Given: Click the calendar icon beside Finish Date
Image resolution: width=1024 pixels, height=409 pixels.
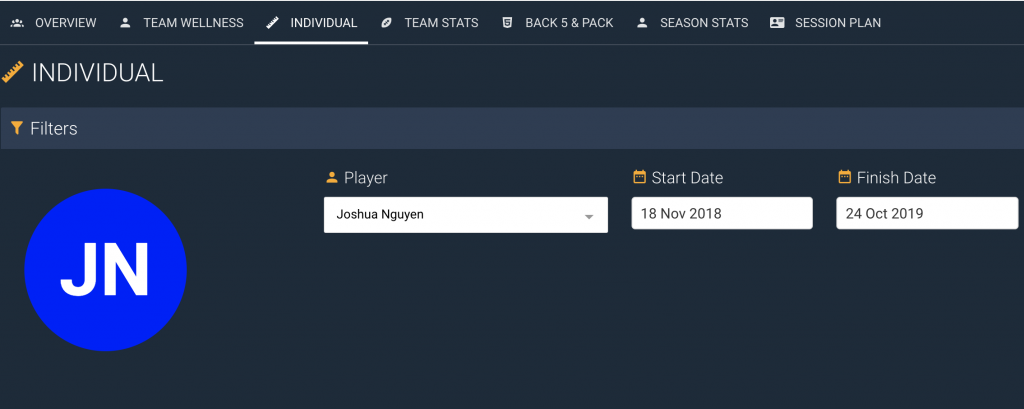Looking at the screenshot, I should [844, 176].
